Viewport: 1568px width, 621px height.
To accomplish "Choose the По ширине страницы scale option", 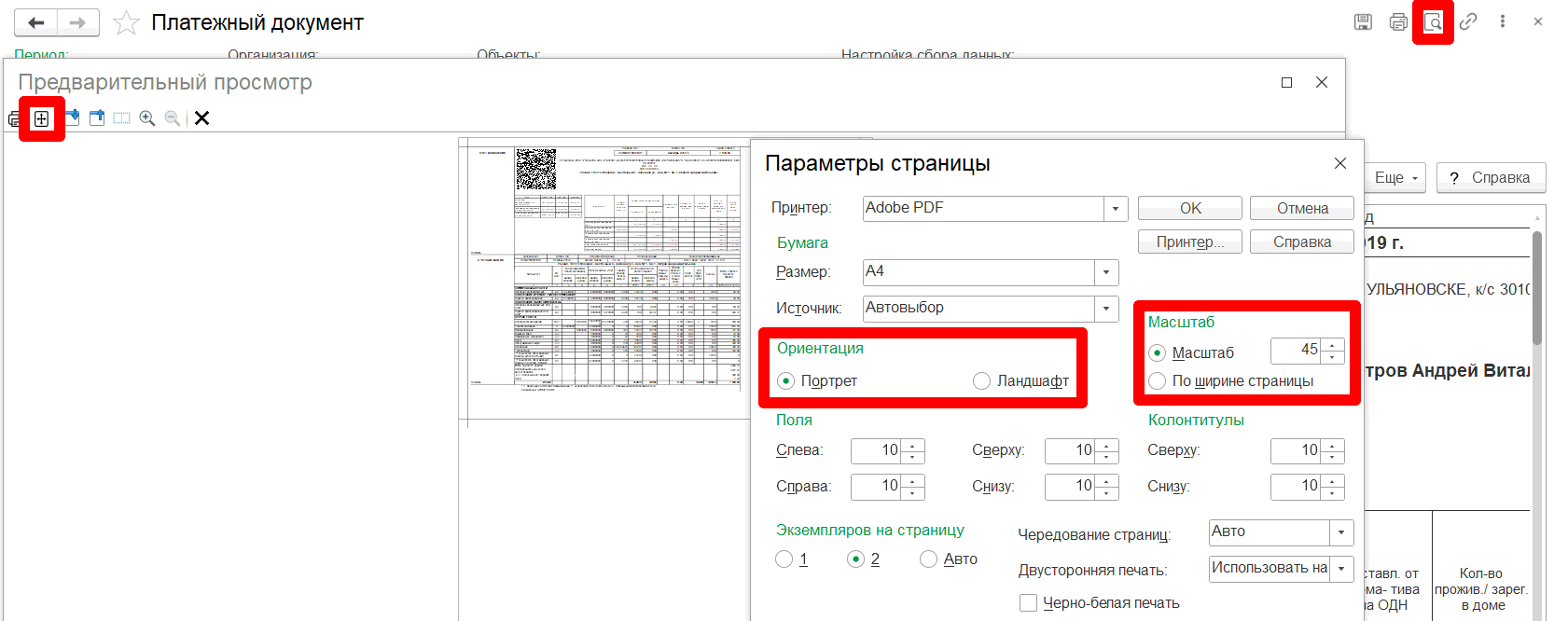I will click(1158, 380).
